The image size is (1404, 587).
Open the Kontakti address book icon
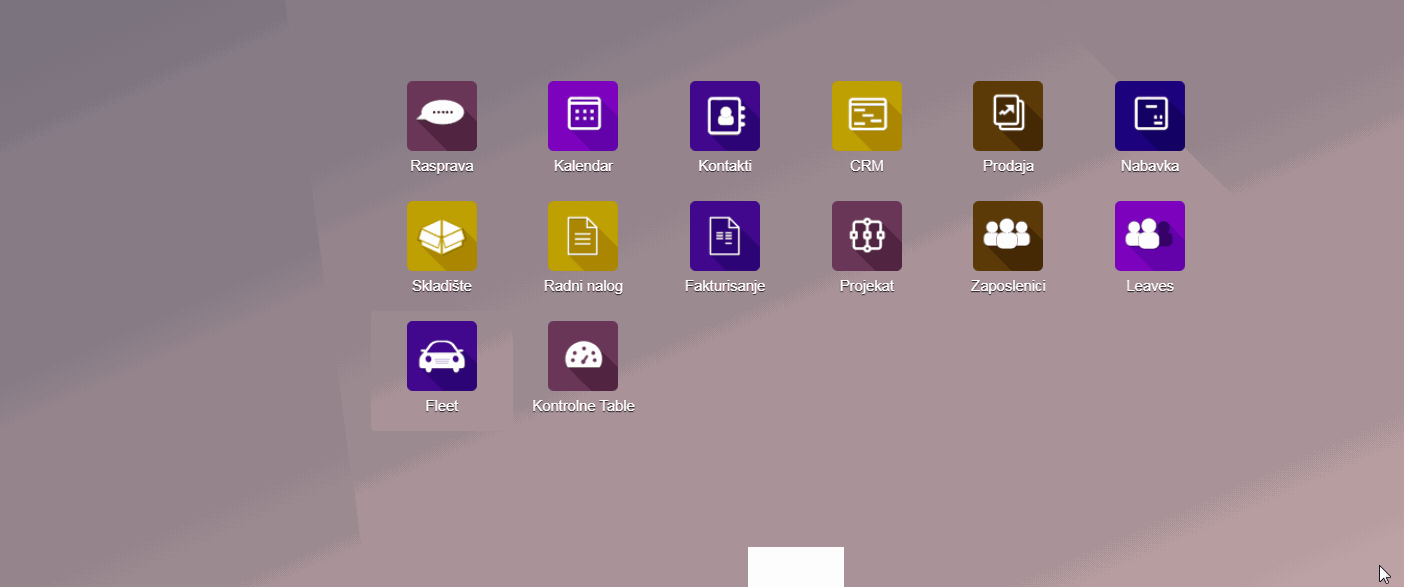[725, 116]
